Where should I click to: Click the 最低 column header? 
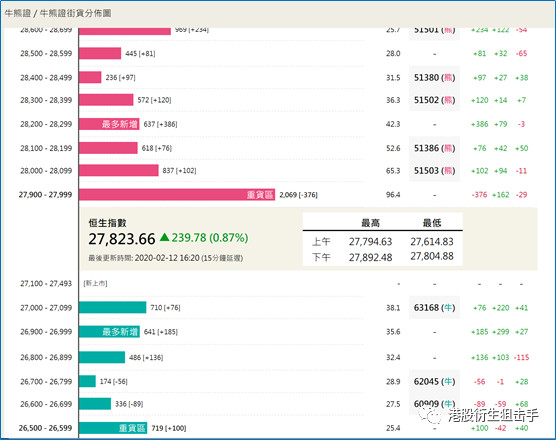click(x=432, y=223)
